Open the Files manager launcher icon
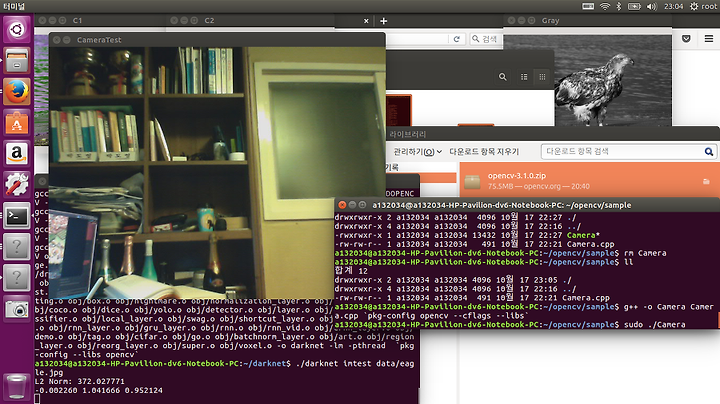Image resolution: width=720 pixels, height=404 pixels. pos(17,60)
